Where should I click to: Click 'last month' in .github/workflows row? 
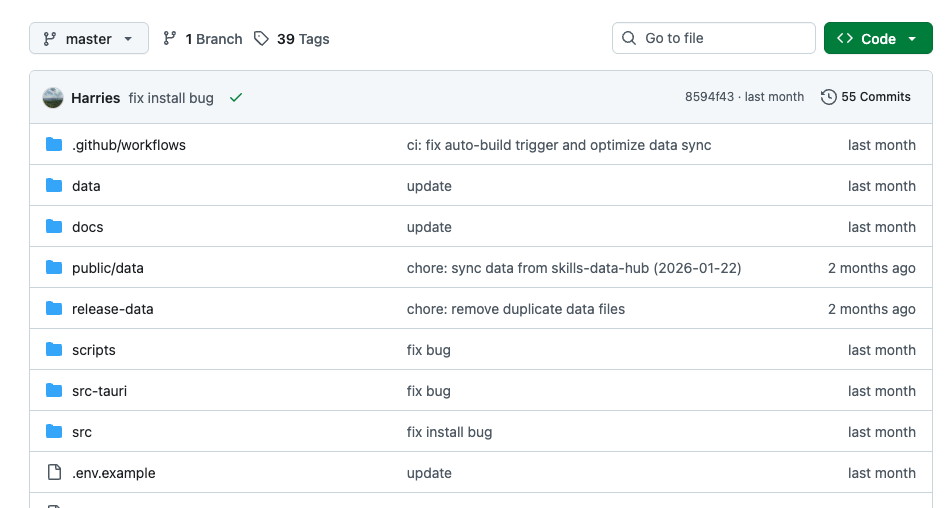[x=882, y=145]
